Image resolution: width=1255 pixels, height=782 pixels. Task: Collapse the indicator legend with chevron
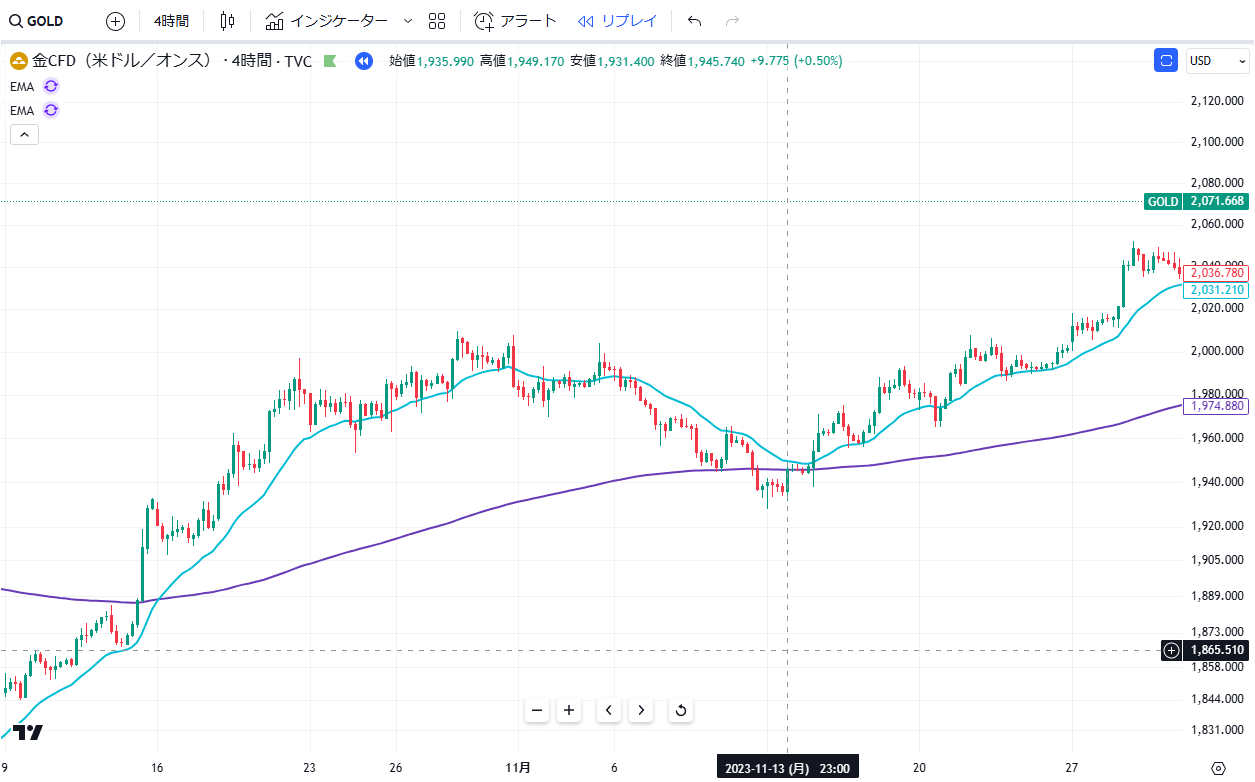tap(24, 135)
